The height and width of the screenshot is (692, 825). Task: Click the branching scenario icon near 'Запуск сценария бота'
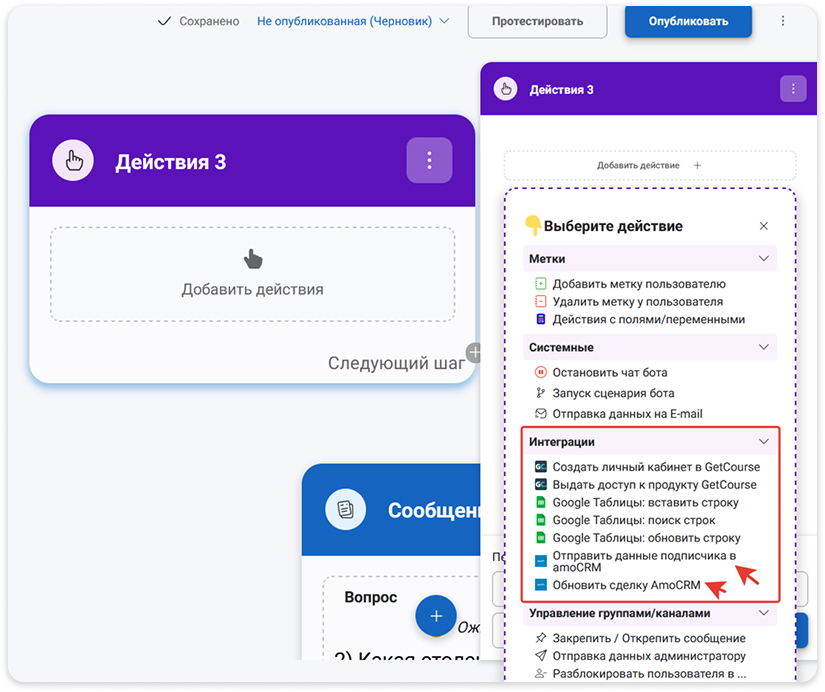click(541, 393)
